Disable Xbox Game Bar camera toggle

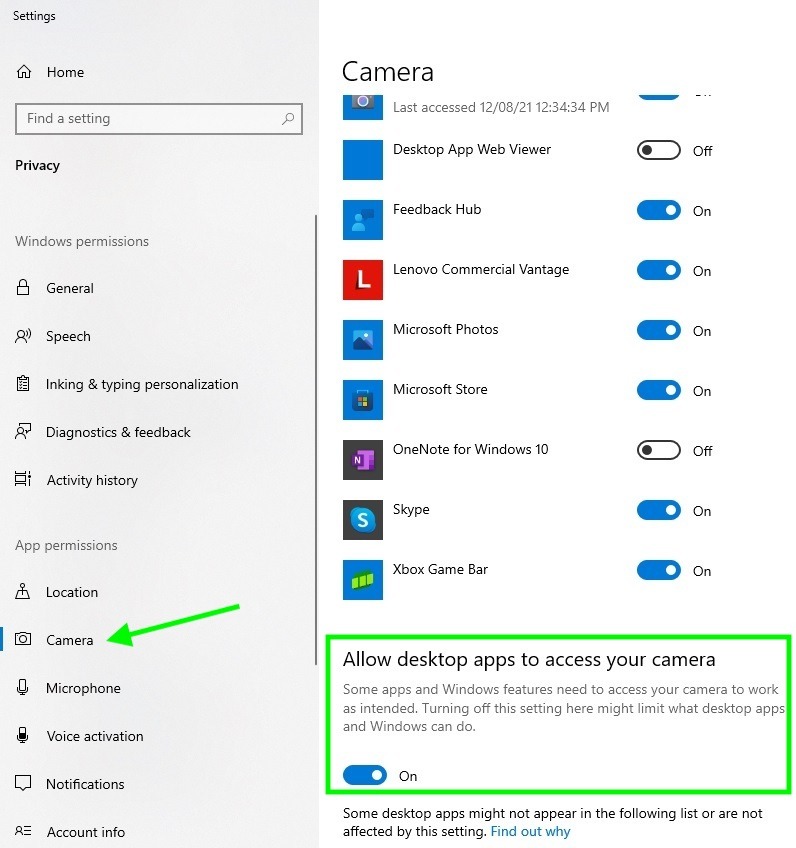[659, 571]
